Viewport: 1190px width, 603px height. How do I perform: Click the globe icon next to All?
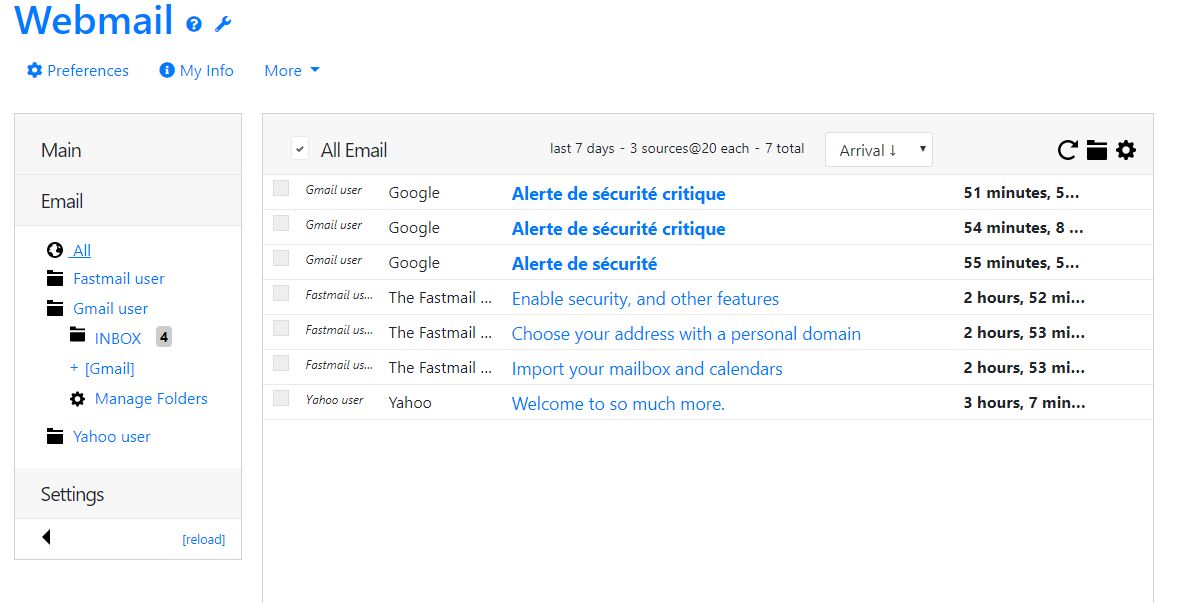click(x=55, y=250)
